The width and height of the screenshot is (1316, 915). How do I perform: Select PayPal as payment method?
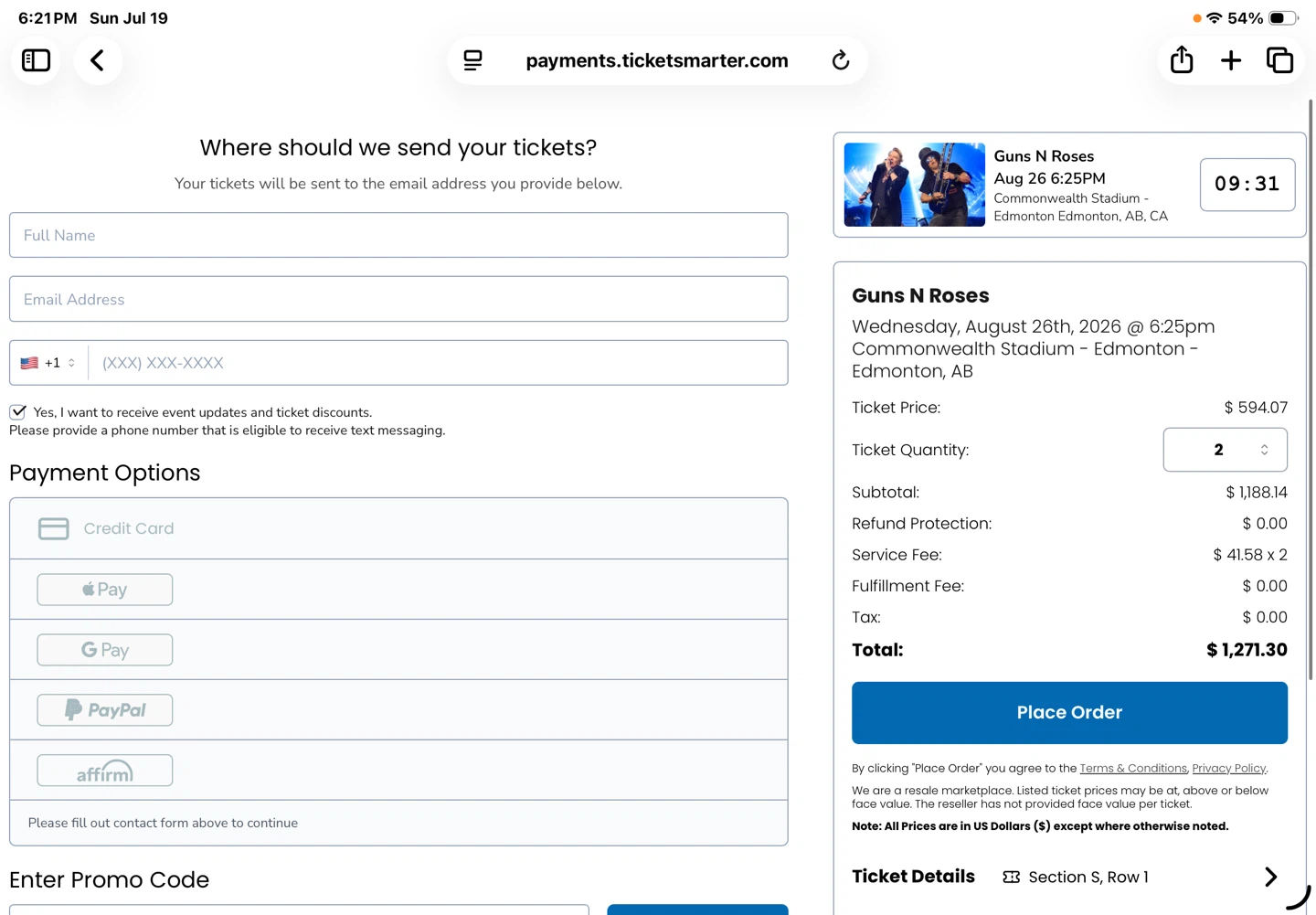click(105, 710)
